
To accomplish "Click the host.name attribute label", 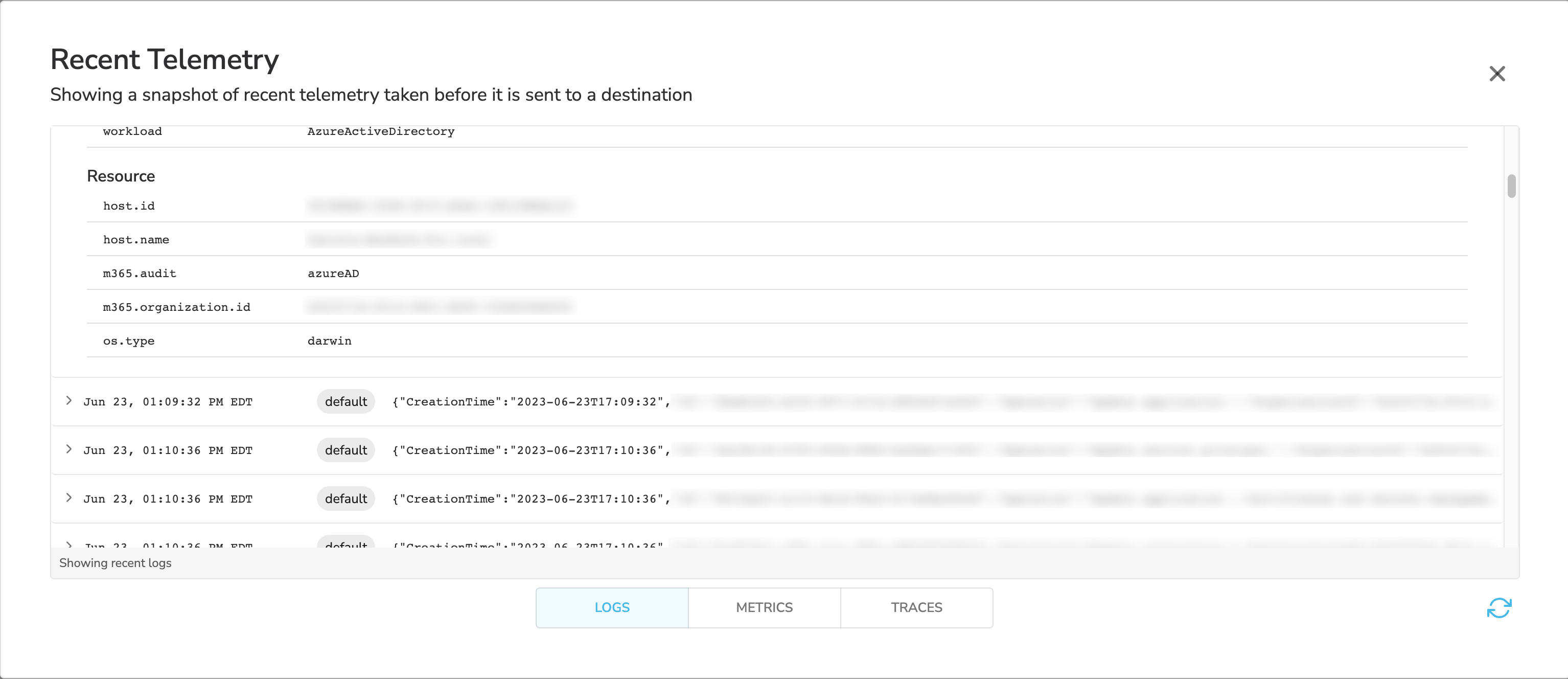I will pos(136,240).
